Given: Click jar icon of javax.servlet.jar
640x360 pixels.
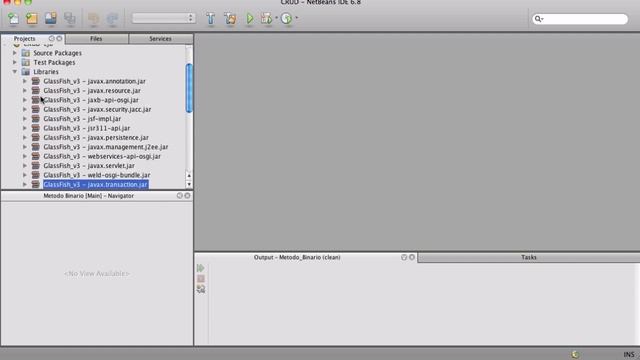Looking at the screenshot, I should [36, 165].
